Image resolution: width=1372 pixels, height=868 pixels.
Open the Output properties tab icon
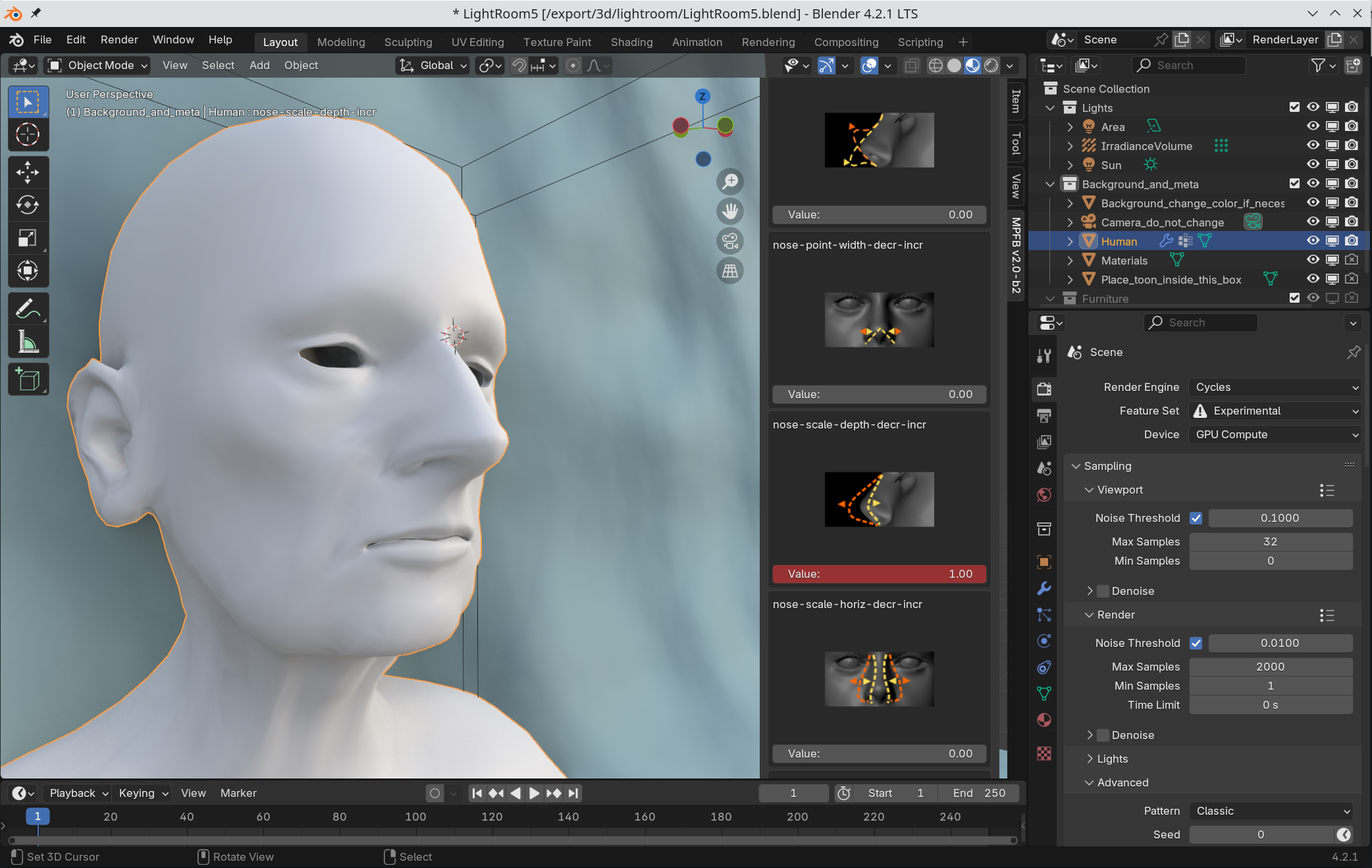pos(1044,415)
